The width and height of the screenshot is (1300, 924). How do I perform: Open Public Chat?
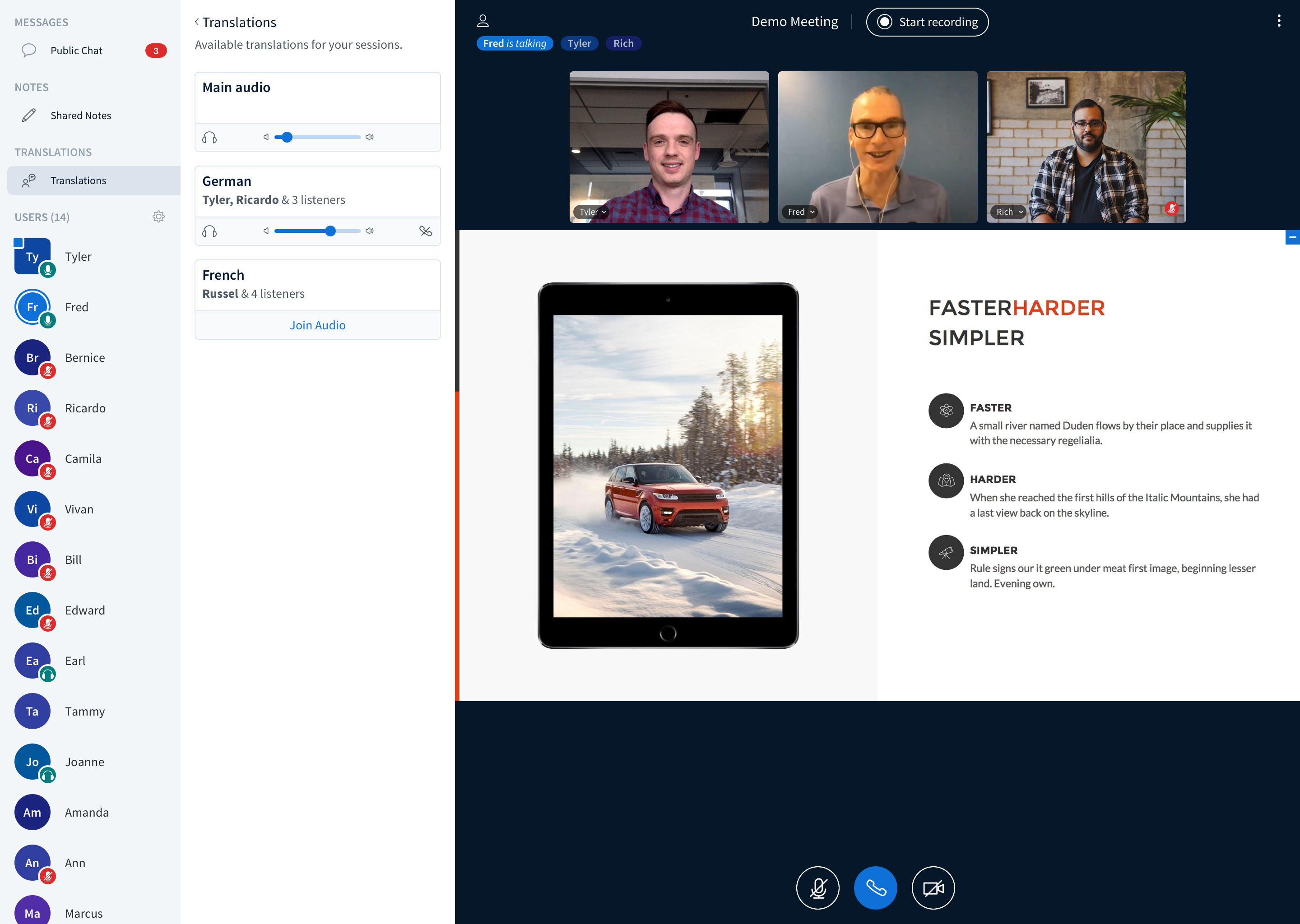point(76,51)
